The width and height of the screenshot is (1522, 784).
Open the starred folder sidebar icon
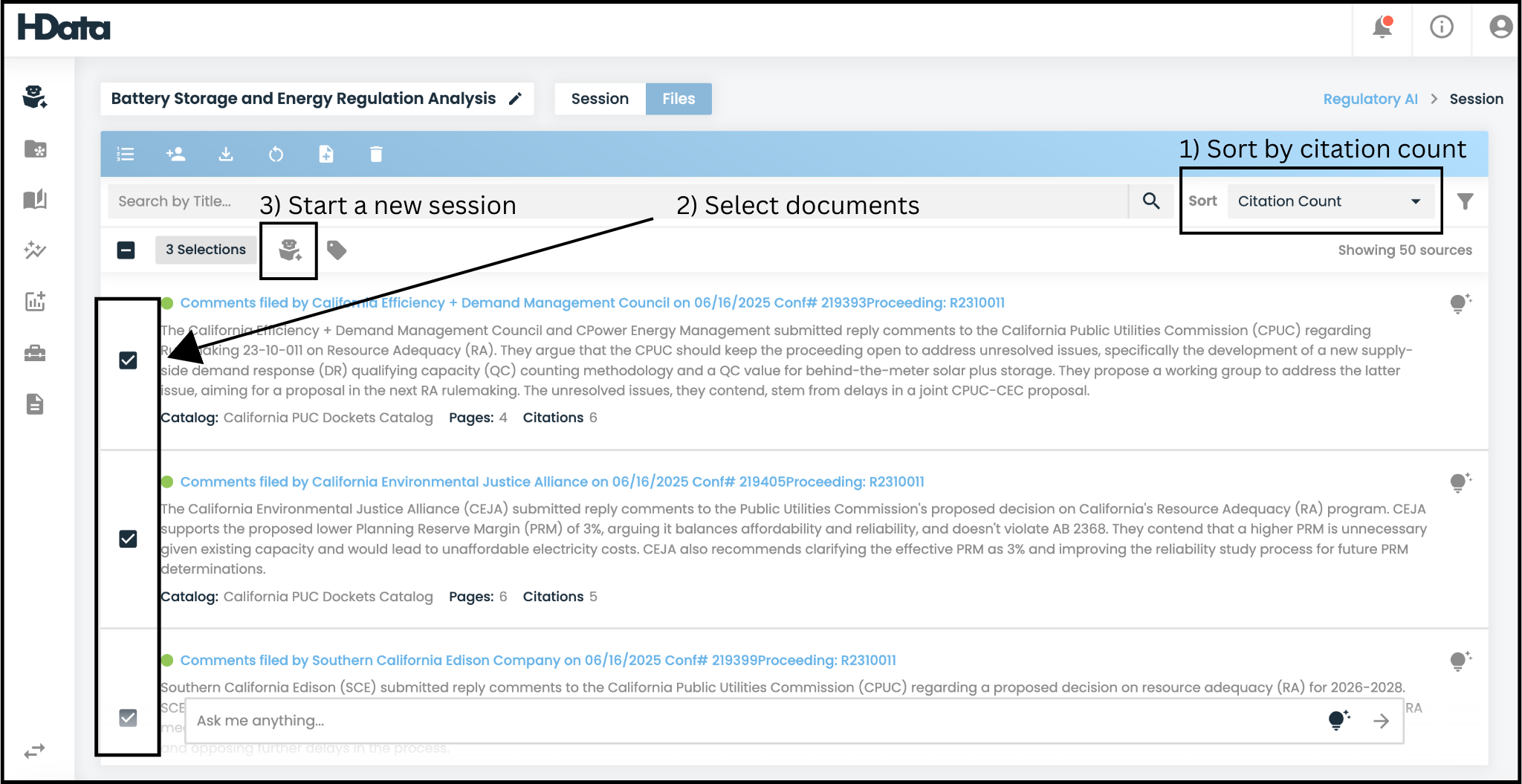pos(35,149)
